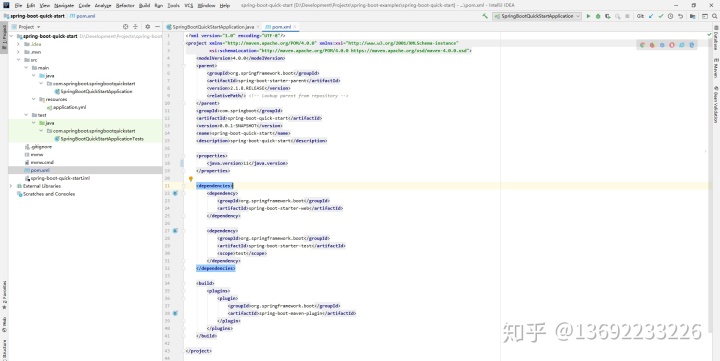Click the Build project hammer icon
Image resolution: width=720 pixels, height=361 pixels.
pyautogui.click(x=485, y=16)
